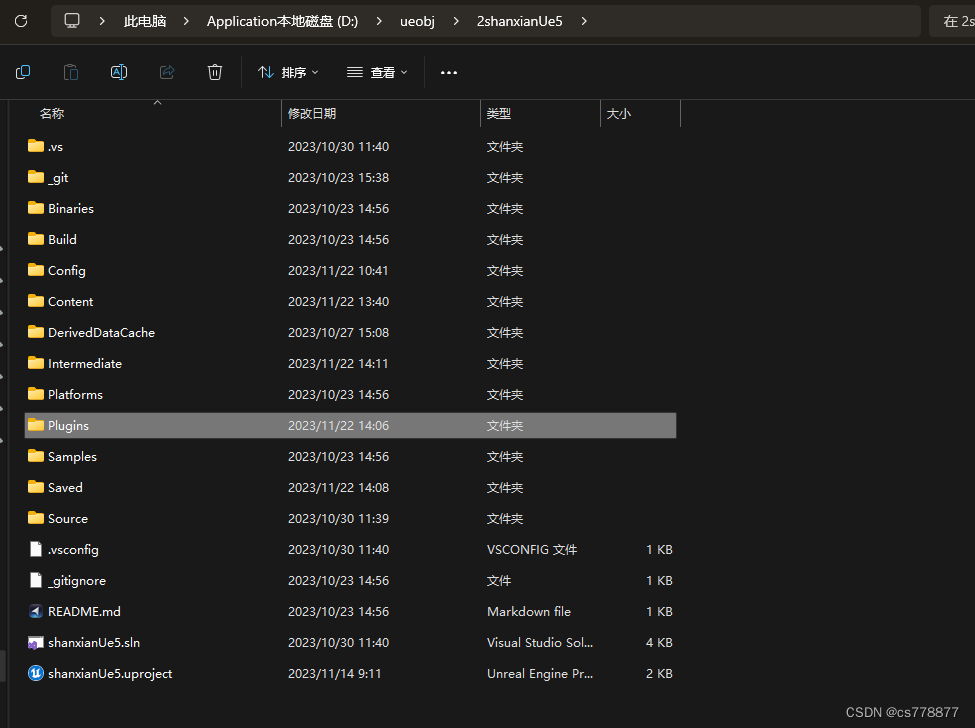Screen dimensions: 975x728
Task: Click the shanxianUe5.sln Visual Studio icon
Action: pos(36,643)
